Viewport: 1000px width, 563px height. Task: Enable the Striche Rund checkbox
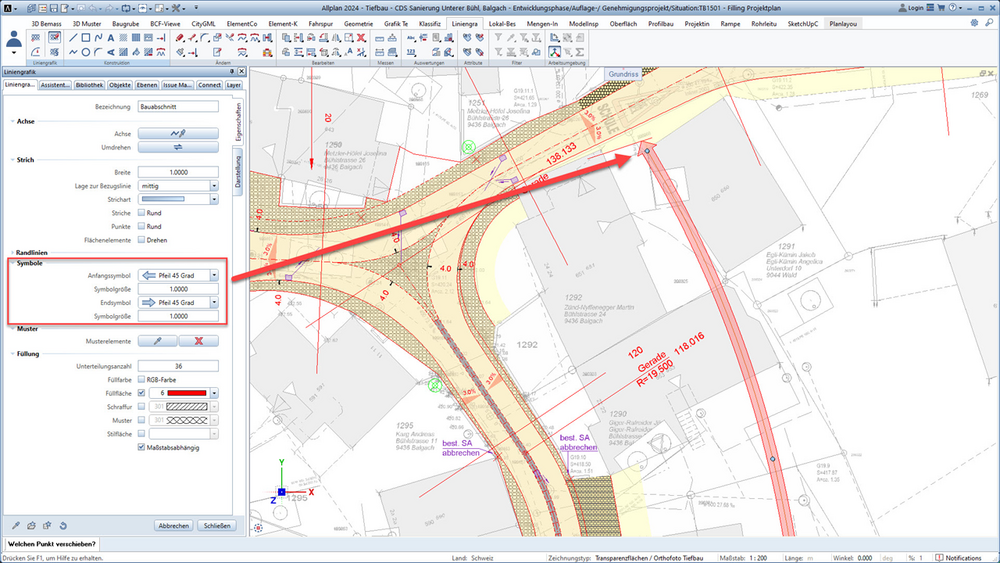(142, 213)
